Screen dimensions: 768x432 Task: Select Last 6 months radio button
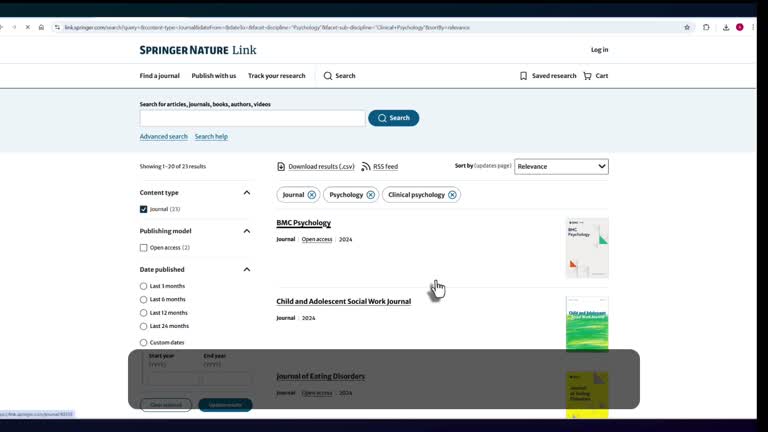click(x=144, y=299)
